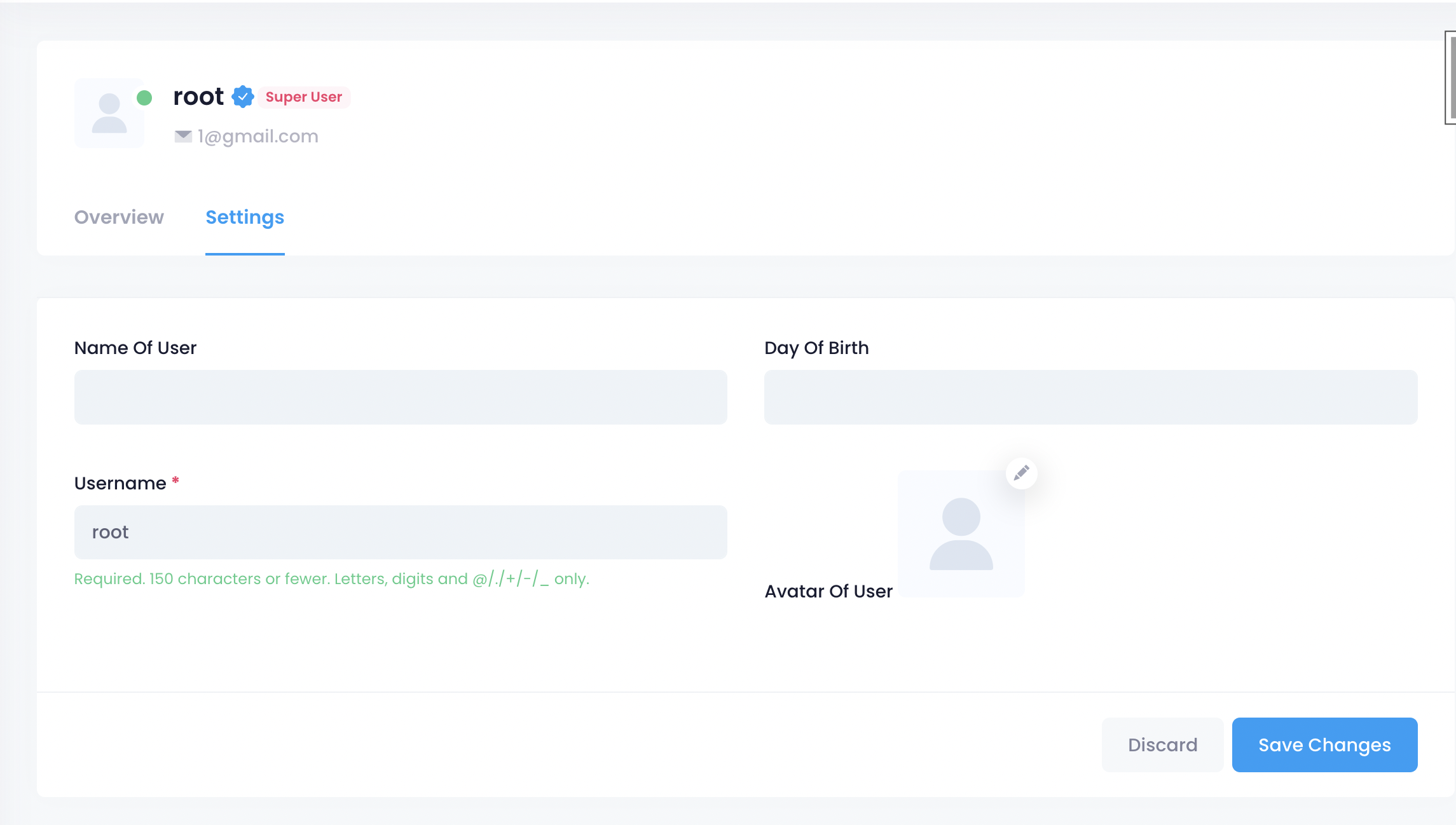
Task: Click the root profile name heading
Action: coord(198,97)
